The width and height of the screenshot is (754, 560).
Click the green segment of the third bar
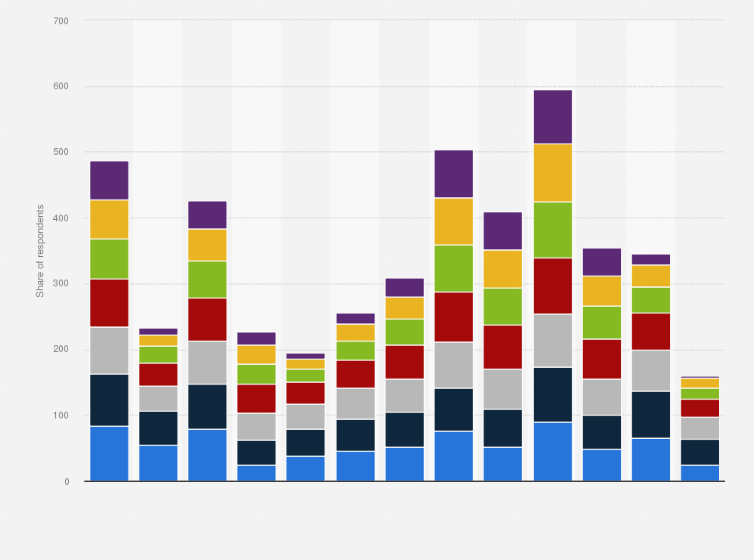click(x=207, y=279)
